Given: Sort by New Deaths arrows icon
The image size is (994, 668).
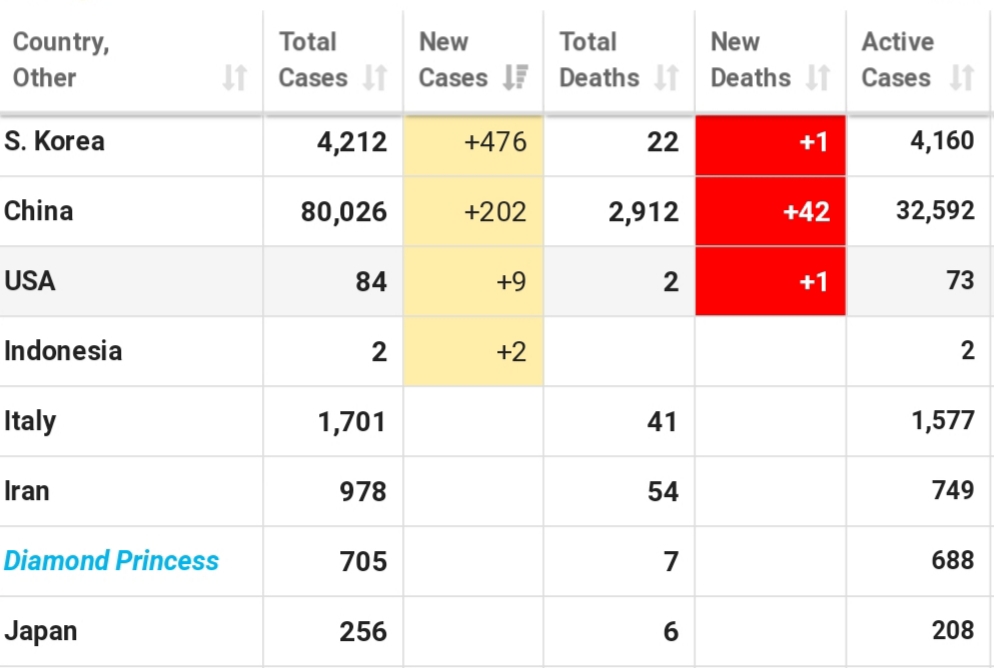Looking at the screenshot, I should pyautogui.click(x=818, y=78).
